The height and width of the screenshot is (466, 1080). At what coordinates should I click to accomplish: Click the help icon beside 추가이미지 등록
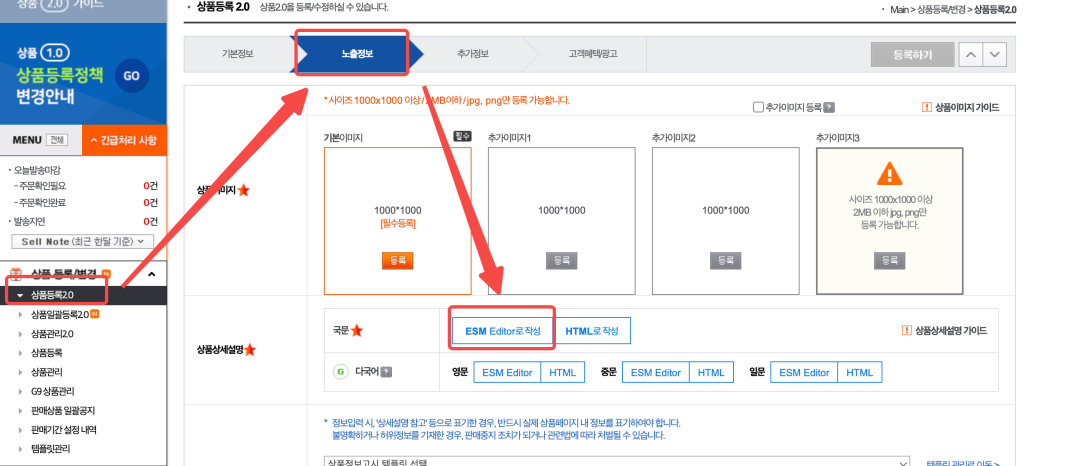(x=829, y=107)
